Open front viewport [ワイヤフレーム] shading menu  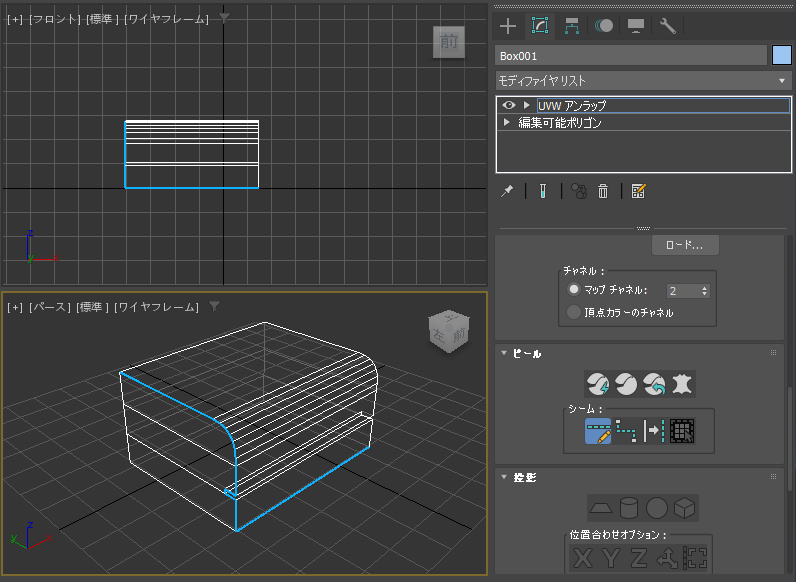(x=167, y=19)
